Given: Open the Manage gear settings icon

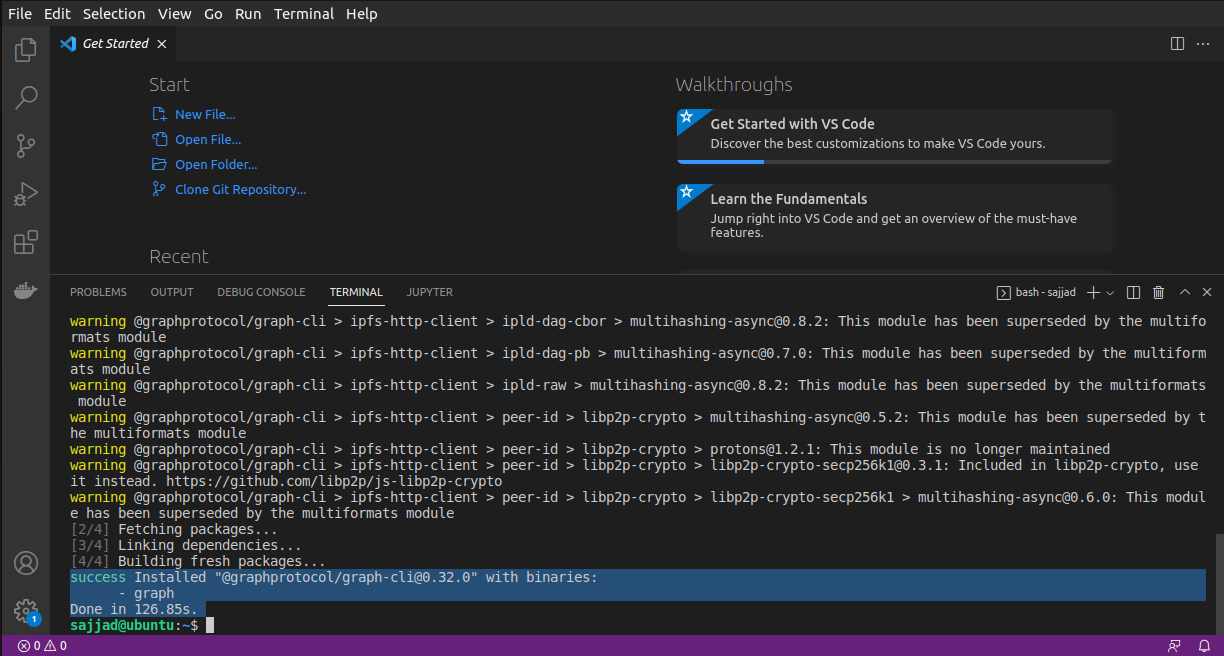Looking at the screenshot, I should coord(26,611).
